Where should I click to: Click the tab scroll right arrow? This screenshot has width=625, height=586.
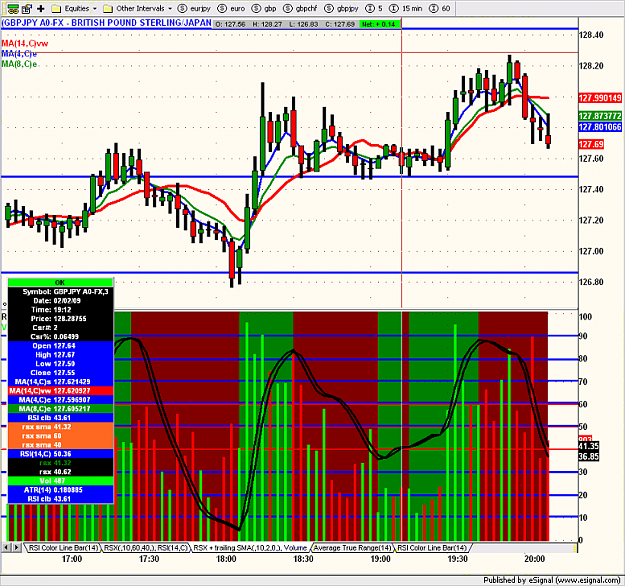(17, 548)
